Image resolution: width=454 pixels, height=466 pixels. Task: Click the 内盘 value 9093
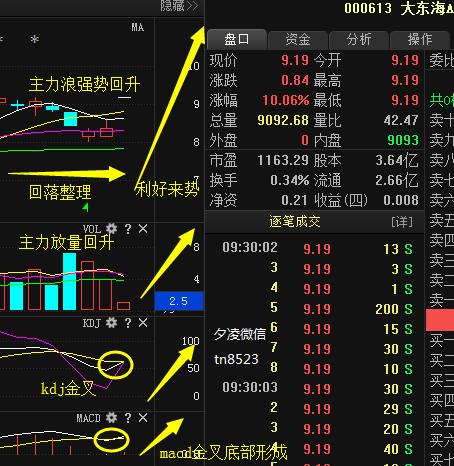[403, 140]
